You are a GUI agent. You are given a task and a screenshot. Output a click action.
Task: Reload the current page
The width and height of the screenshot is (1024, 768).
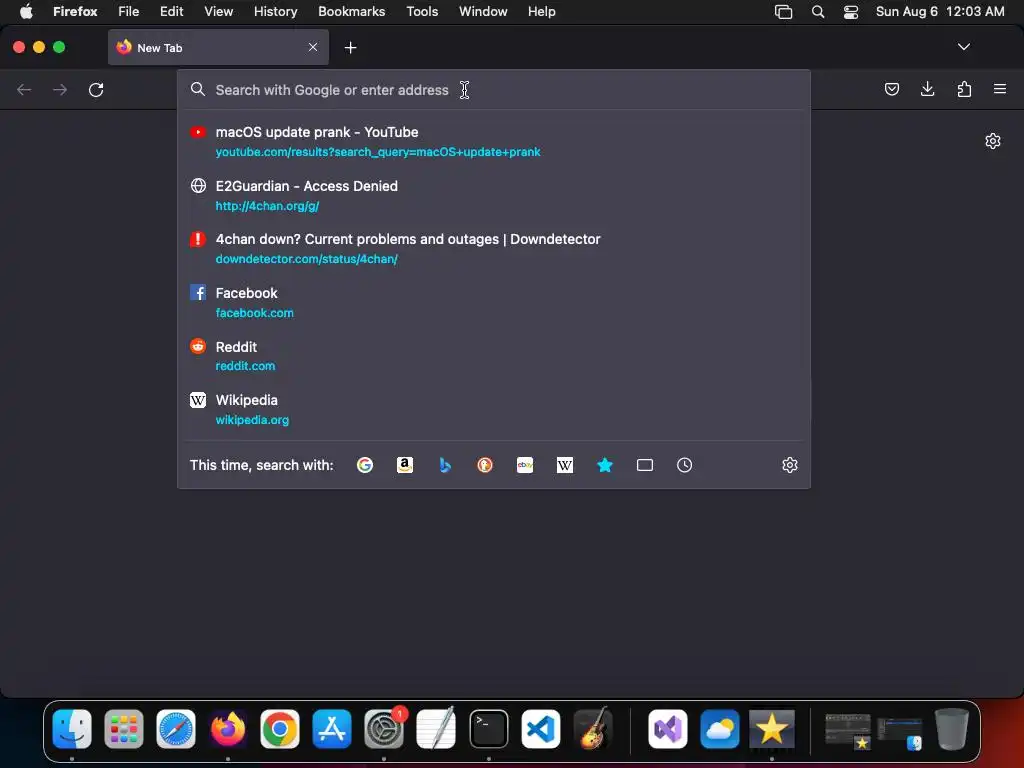click(x=96, y=89)
